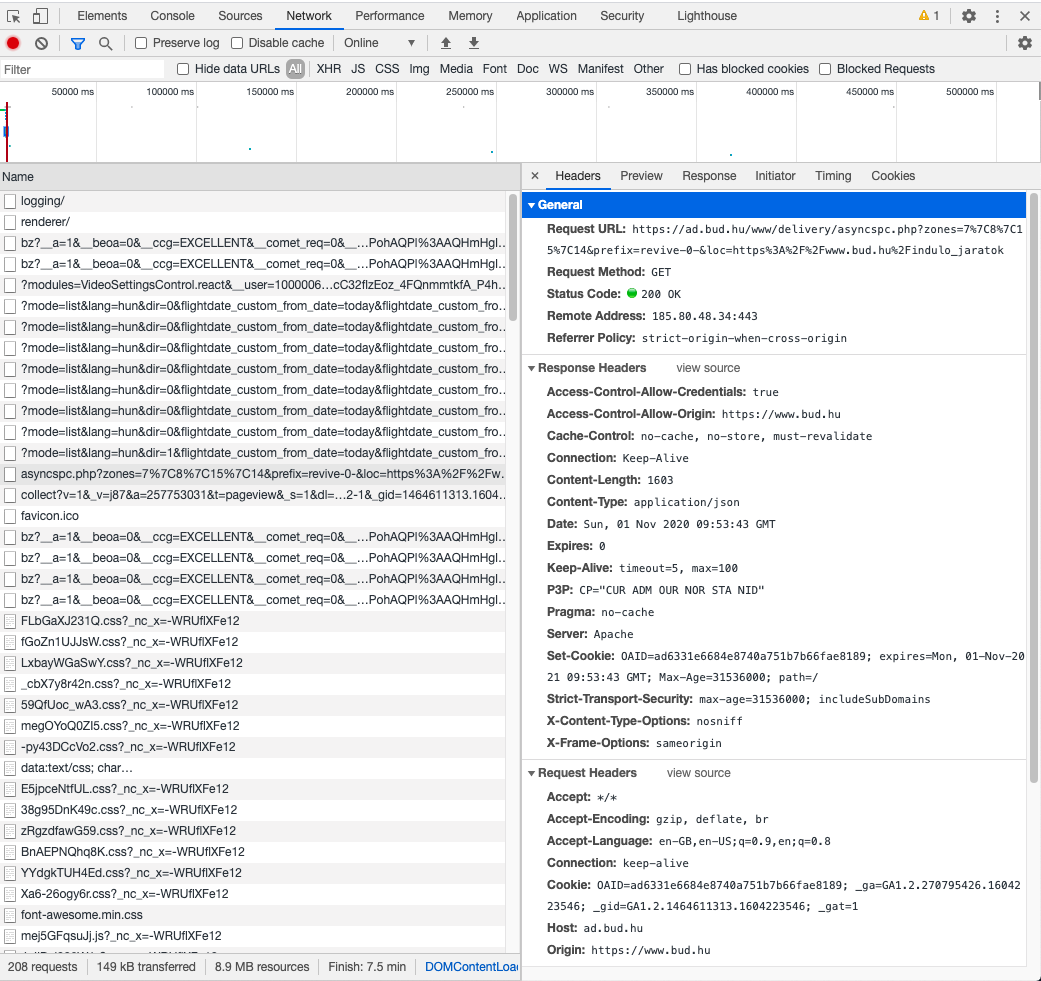
Task: Select the favicon.ico request
Action: [x=252, y=516]
